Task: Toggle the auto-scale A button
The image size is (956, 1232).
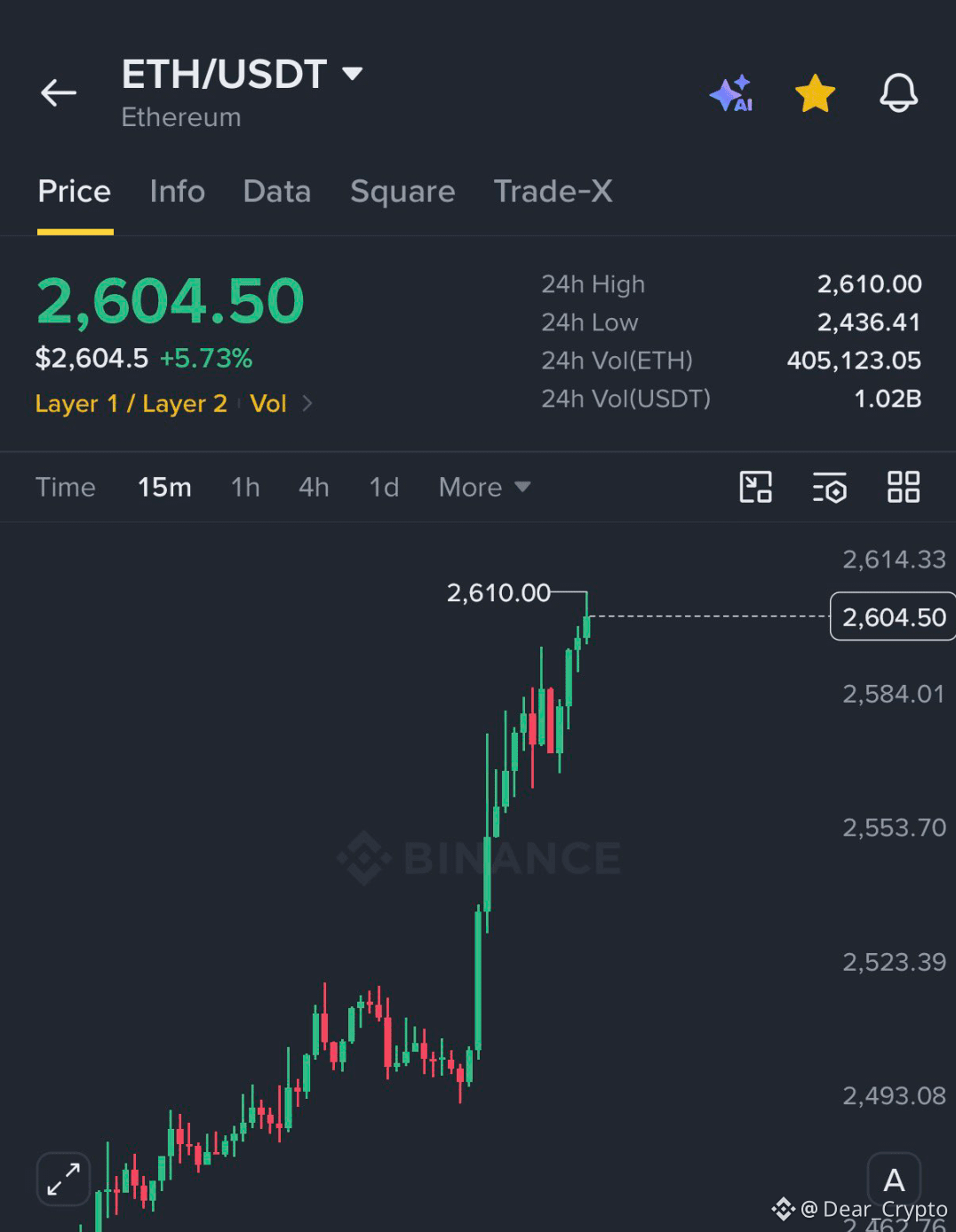Action: click(x=894, y=1180)
